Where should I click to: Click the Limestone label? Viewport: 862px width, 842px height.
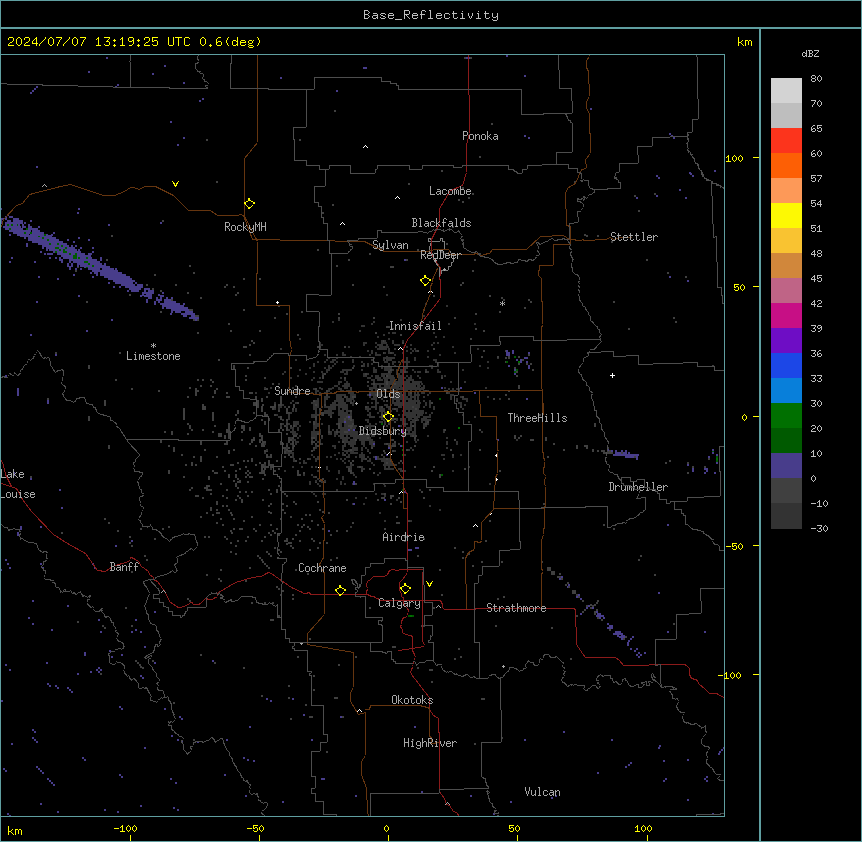pyautogui.click(x=153, y=356)
